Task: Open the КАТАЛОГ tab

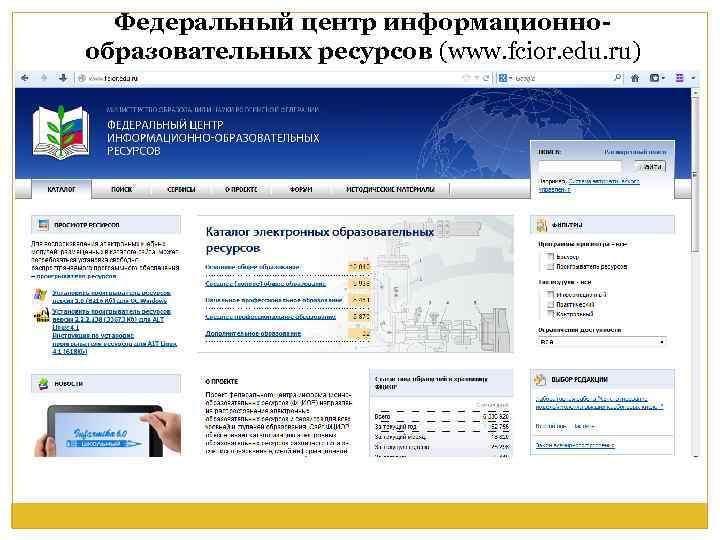Action: 61,189
